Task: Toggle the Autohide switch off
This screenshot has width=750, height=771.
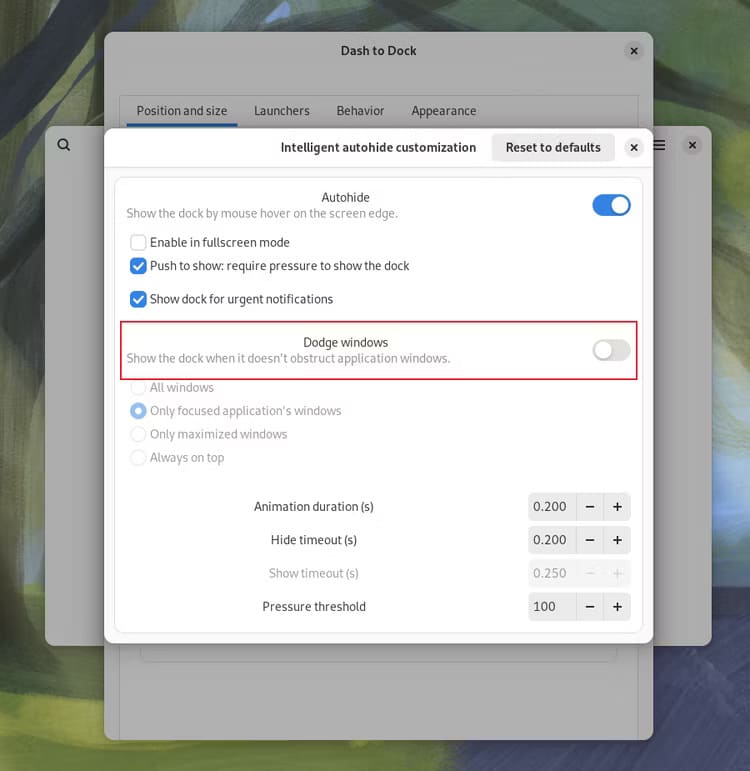Action: pos(611,206)
